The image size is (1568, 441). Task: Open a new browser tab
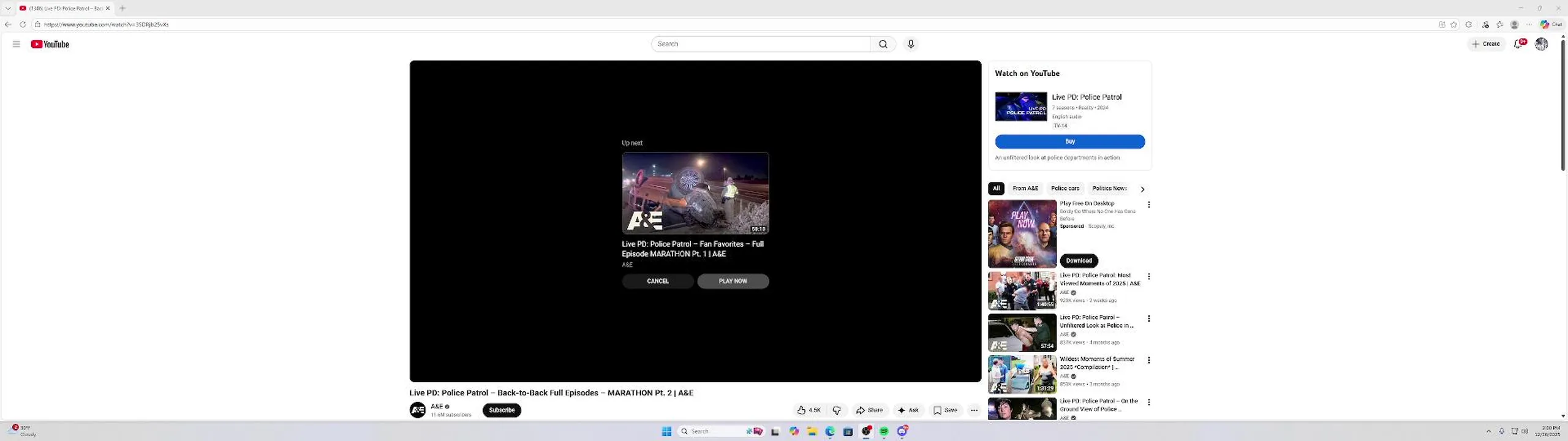click(x=123, y=8)
